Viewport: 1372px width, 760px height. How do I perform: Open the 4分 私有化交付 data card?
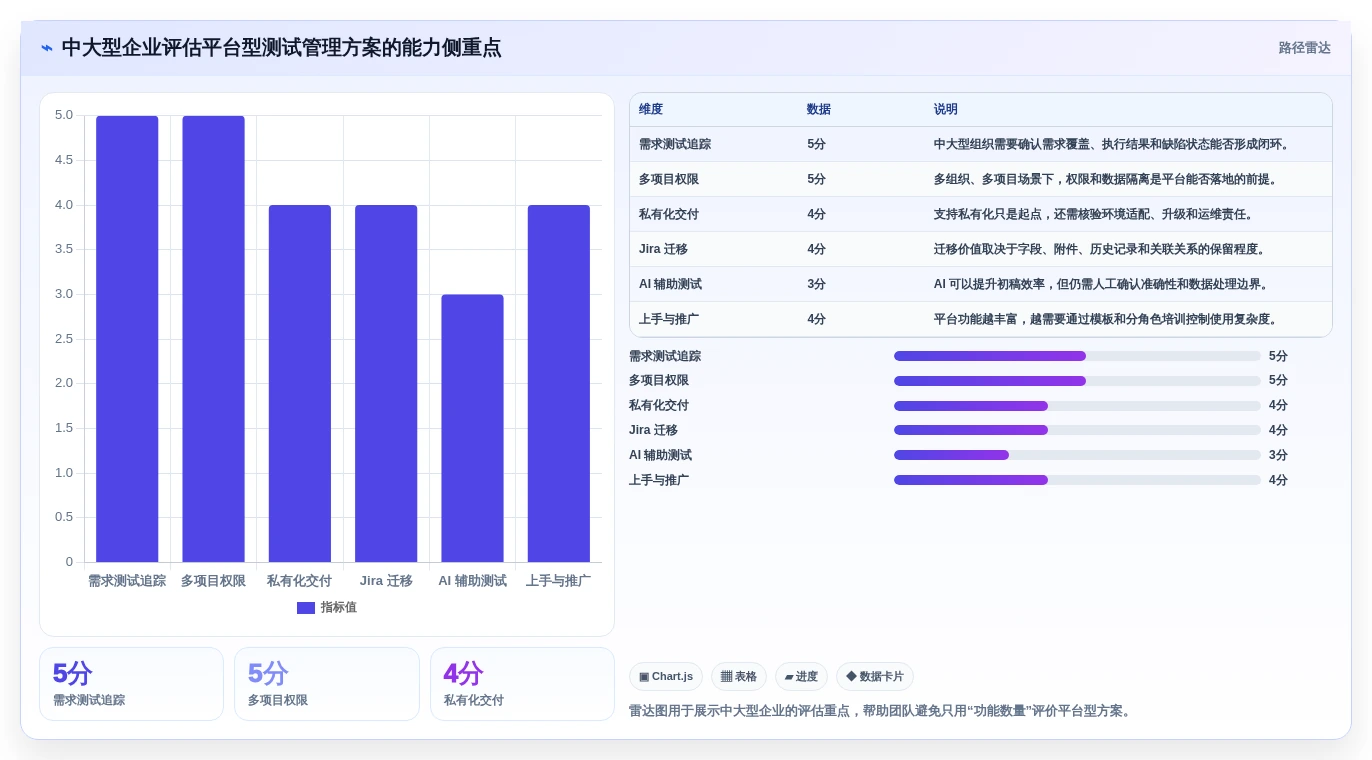coord(522,684)
